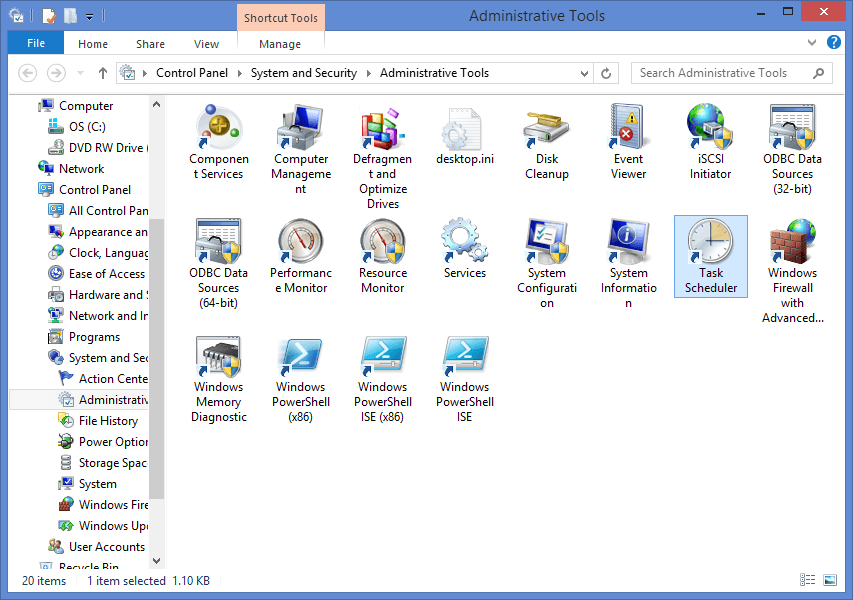Click the Back navigation arrow
Screen dimensions: 853x600
[x=28, y=73]
